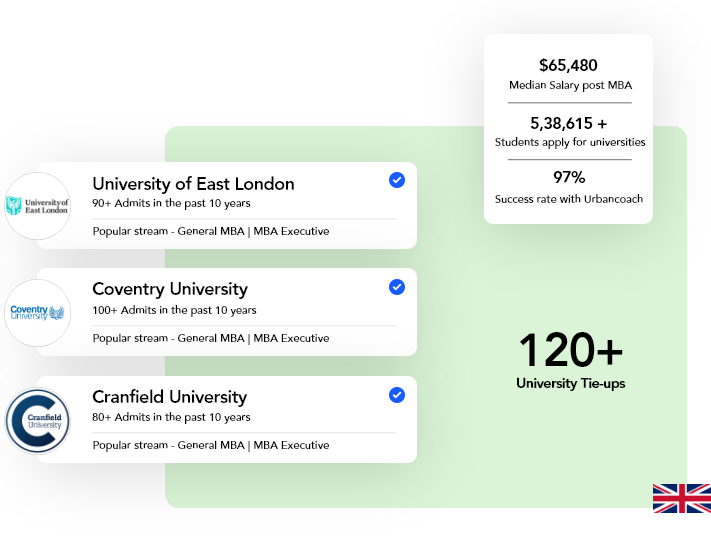The image size is (711, 557).
Task: Click the 120+ University Tie-ups number
Action: tap(570, 351)
